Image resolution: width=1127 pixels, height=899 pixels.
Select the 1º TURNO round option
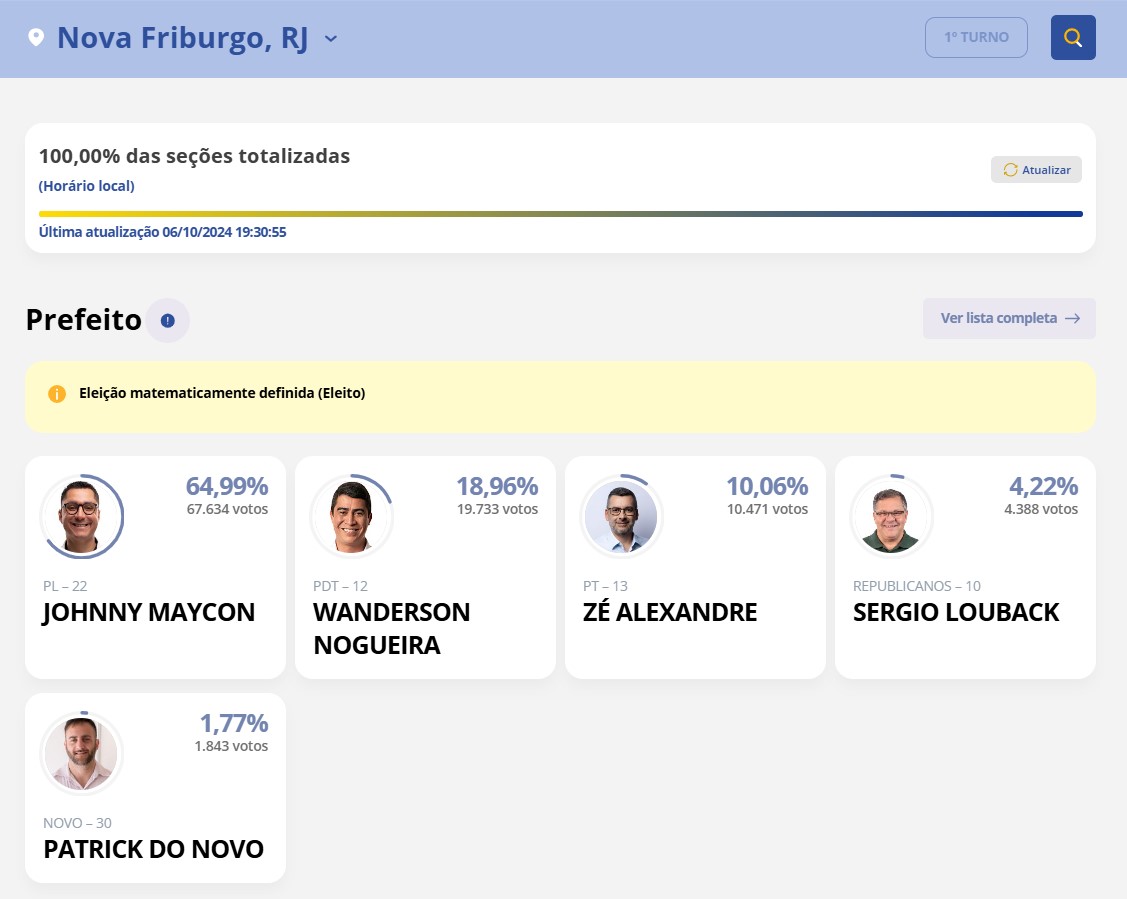[x=976, y=36]
